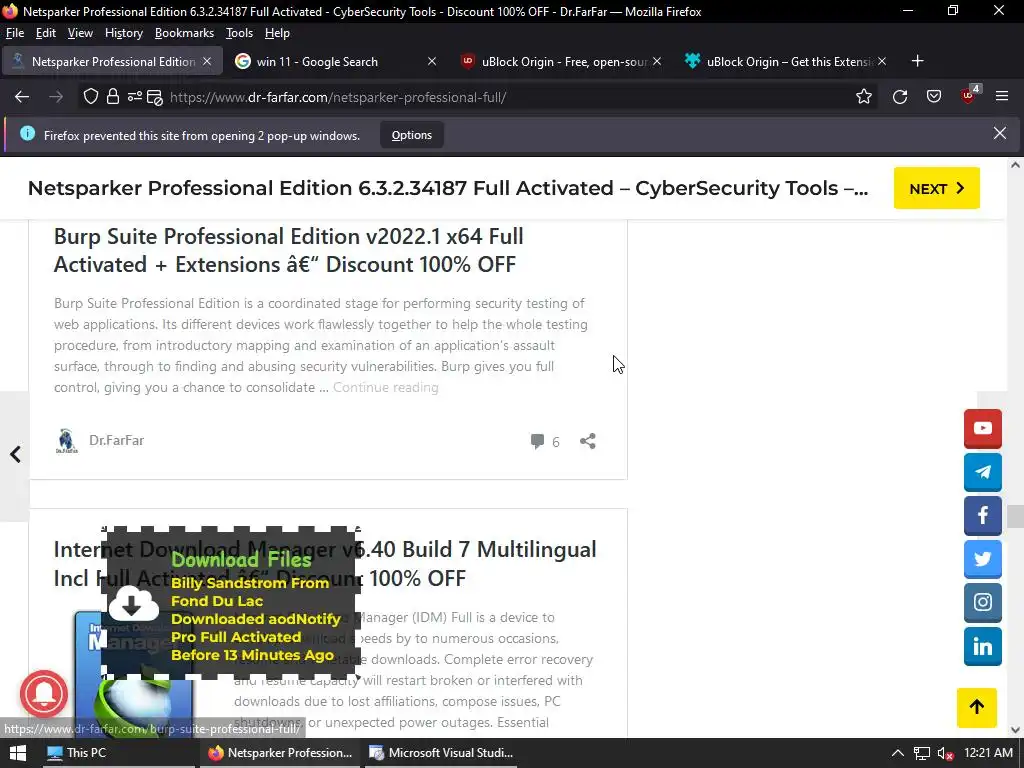Open the YouTube social button
1024x768 pixels.
tap(982, 428)
